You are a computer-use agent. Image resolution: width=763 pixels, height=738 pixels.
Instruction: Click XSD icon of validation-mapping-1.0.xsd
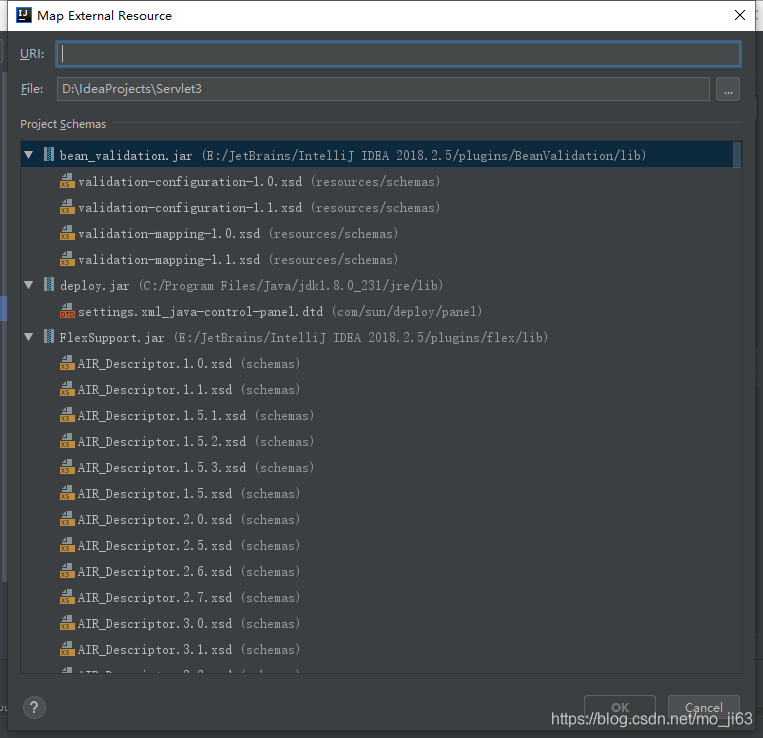point(67,233)
